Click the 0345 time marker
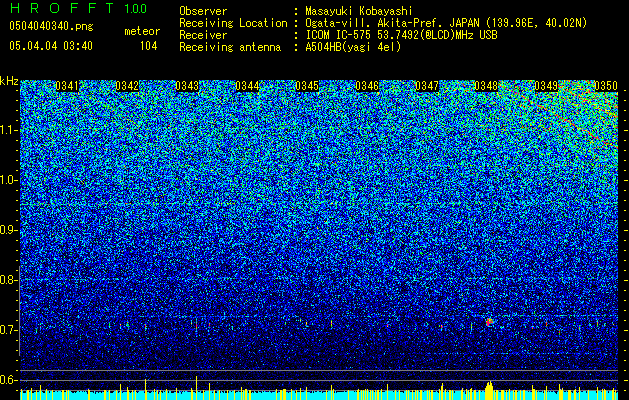629x400 pixels. 307,86
